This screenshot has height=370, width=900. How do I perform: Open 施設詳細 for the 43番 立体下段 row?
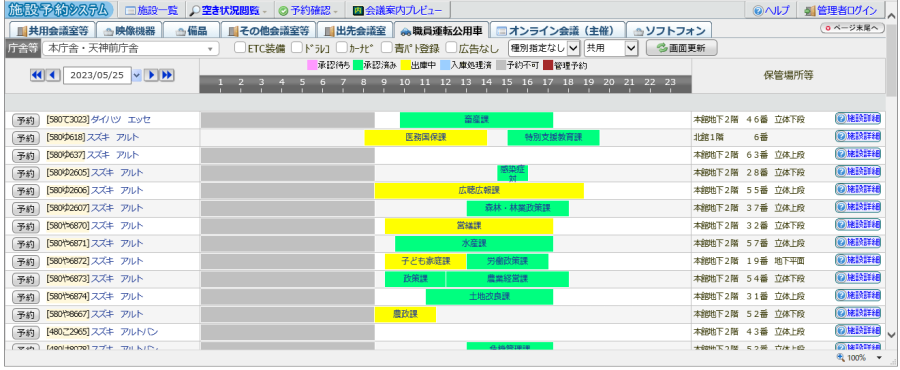[x=858, y=330]
